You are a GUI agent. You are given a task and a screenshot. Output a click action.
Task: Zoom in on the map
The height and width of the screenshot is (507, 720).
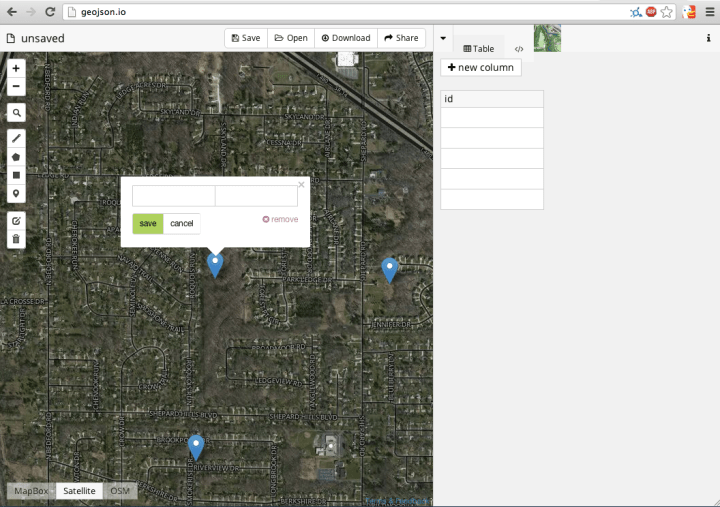pyautogui.click(x=16, y=68)
